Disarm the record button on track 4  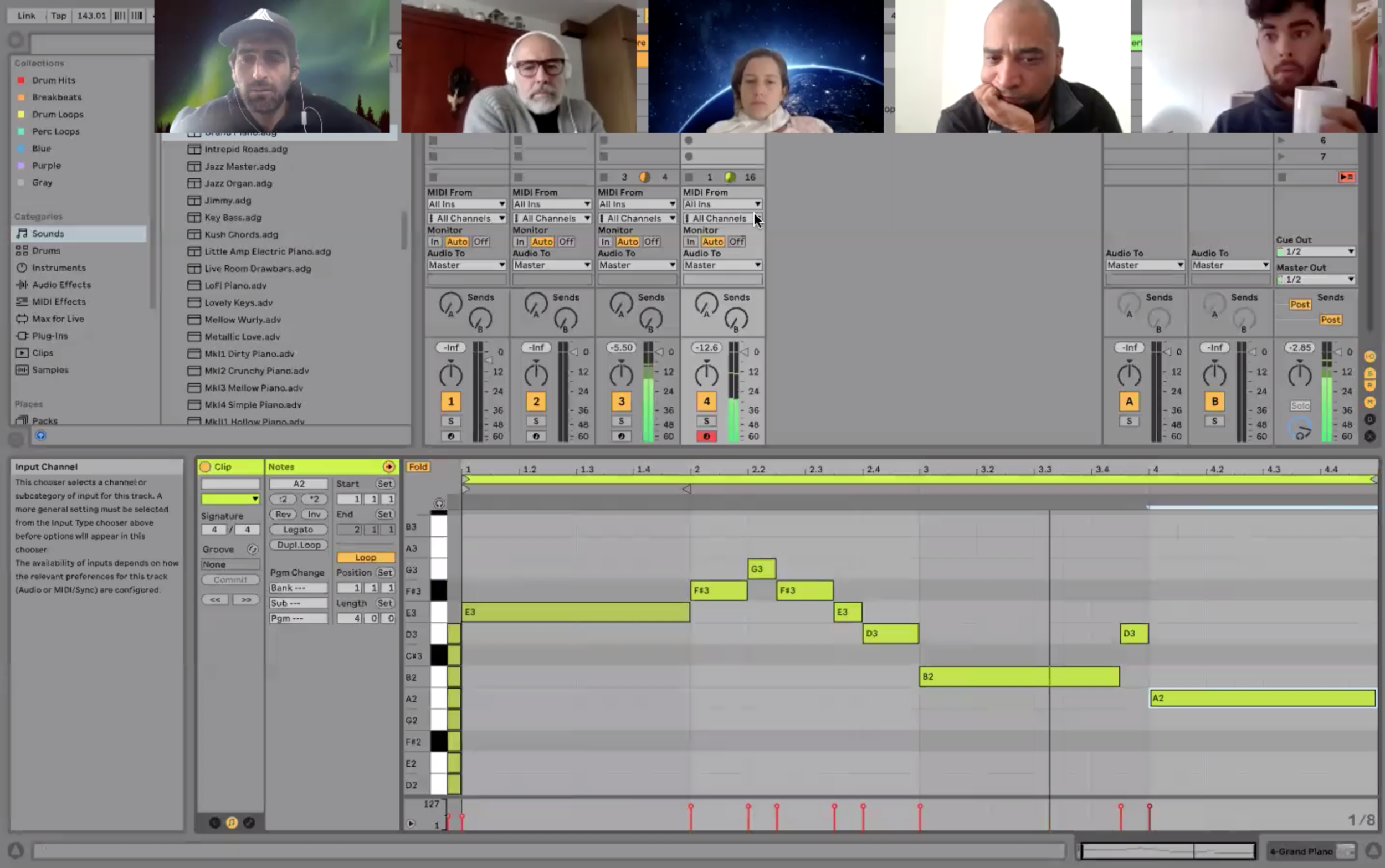point(706,437)
